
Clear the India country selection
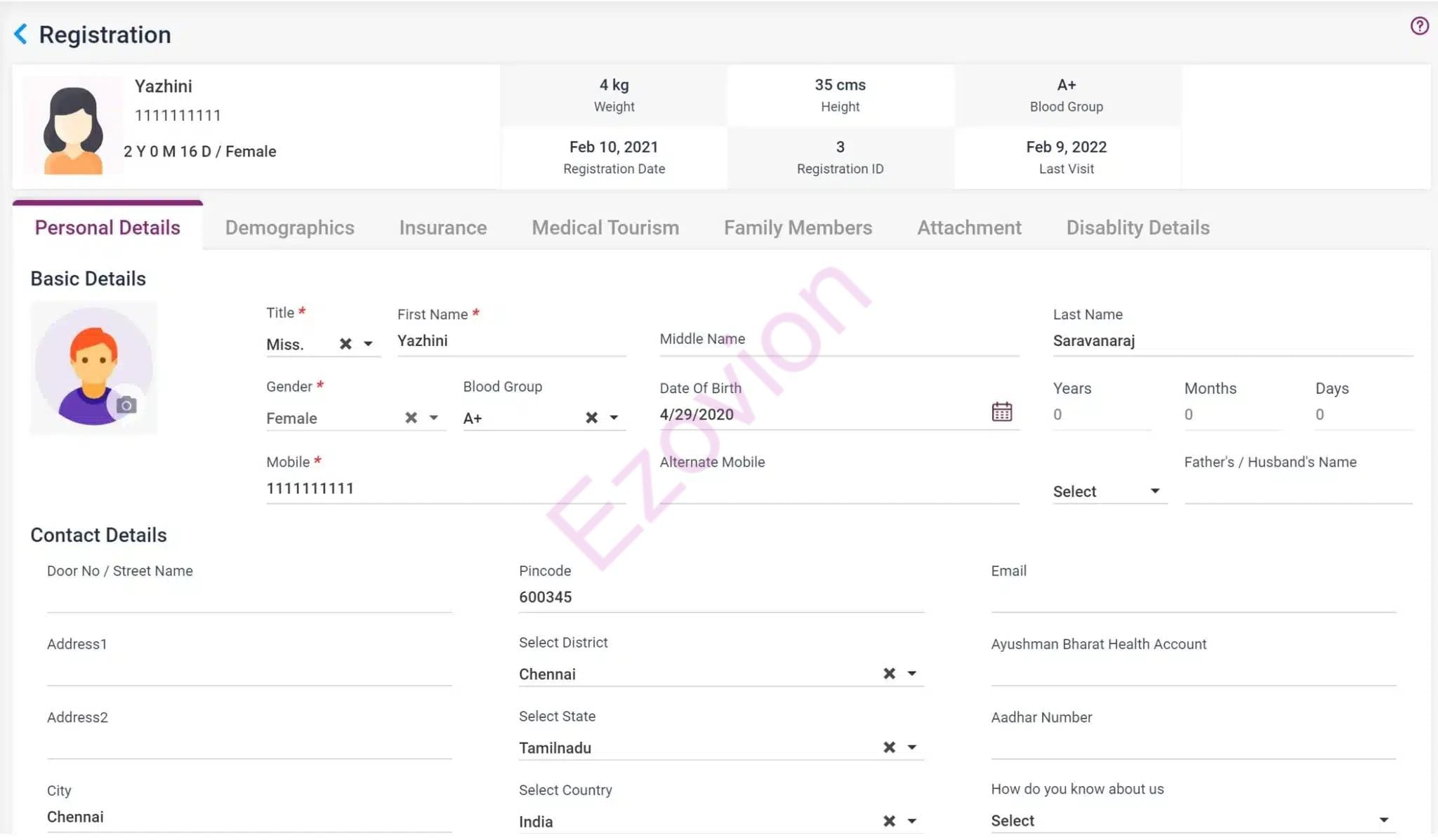(x=889, y=821)
